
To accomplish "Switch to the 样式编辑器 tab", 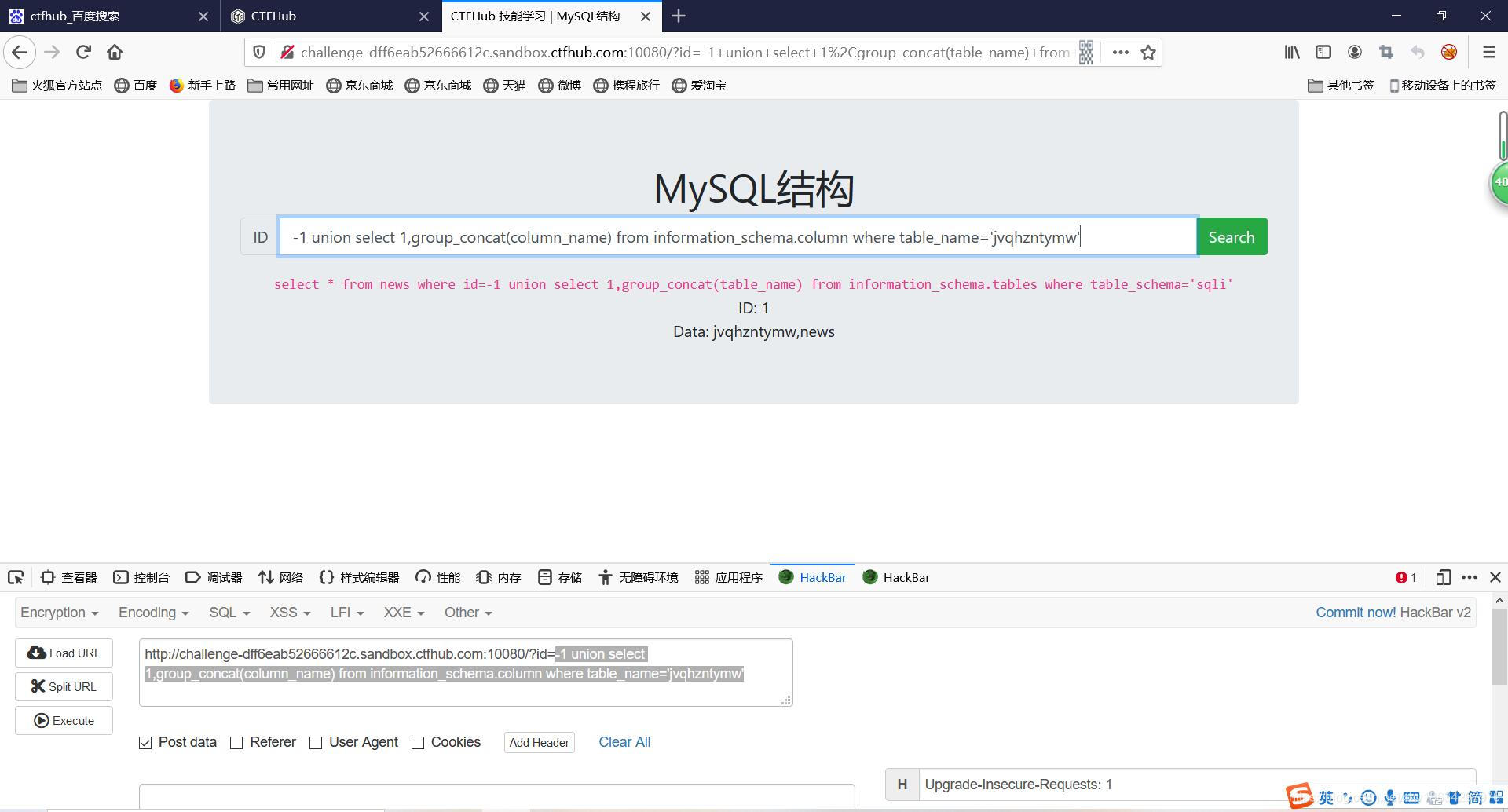I will point(360,578).
